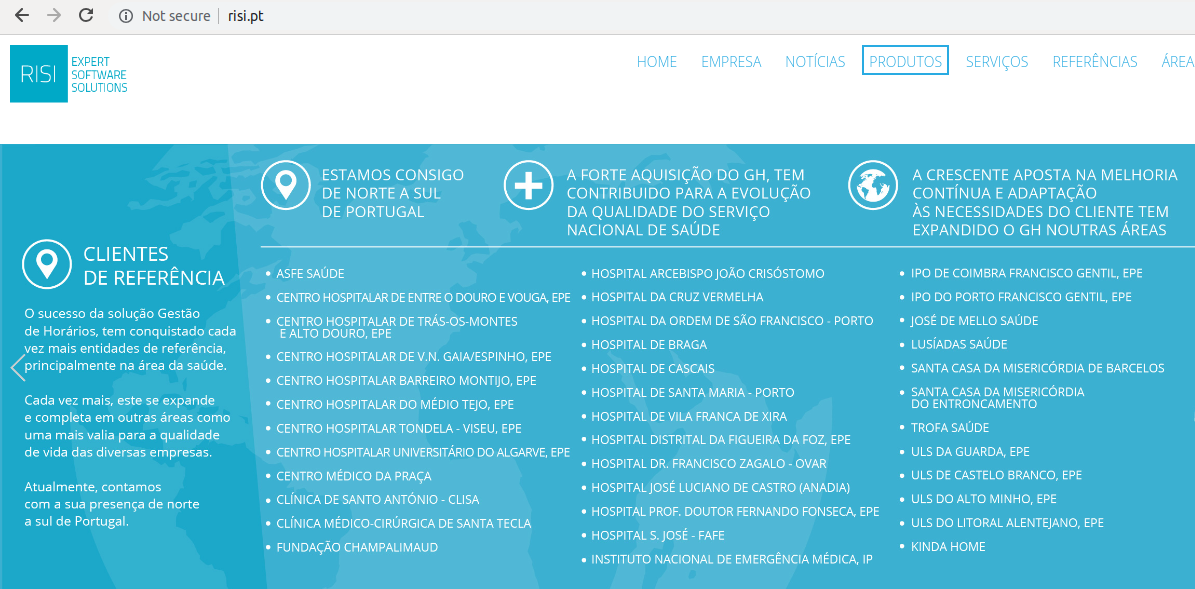Viewport: 1195px width, 589px height.
Task: Click Hospital Distrital da Figueira da Foz, EPE
Action: [721, 440]
